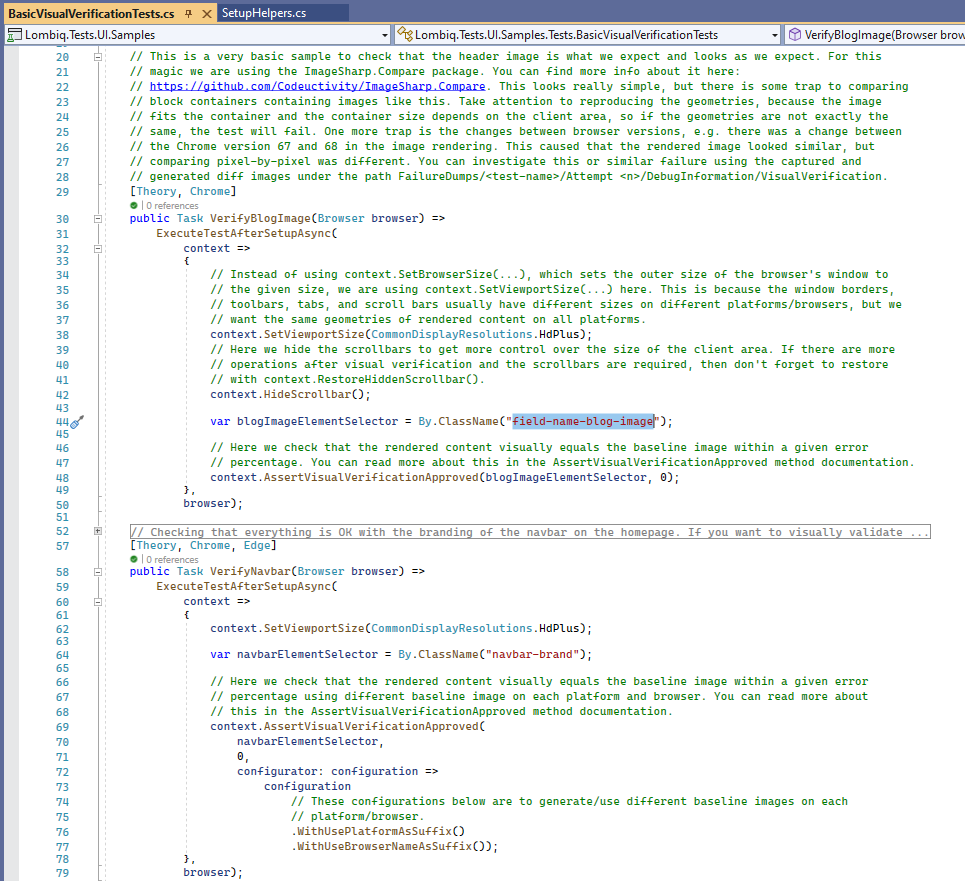965x881 pixels.
Task: Close the BasicVisualVerificationTests.cs tab
Action: coord(207,14)
